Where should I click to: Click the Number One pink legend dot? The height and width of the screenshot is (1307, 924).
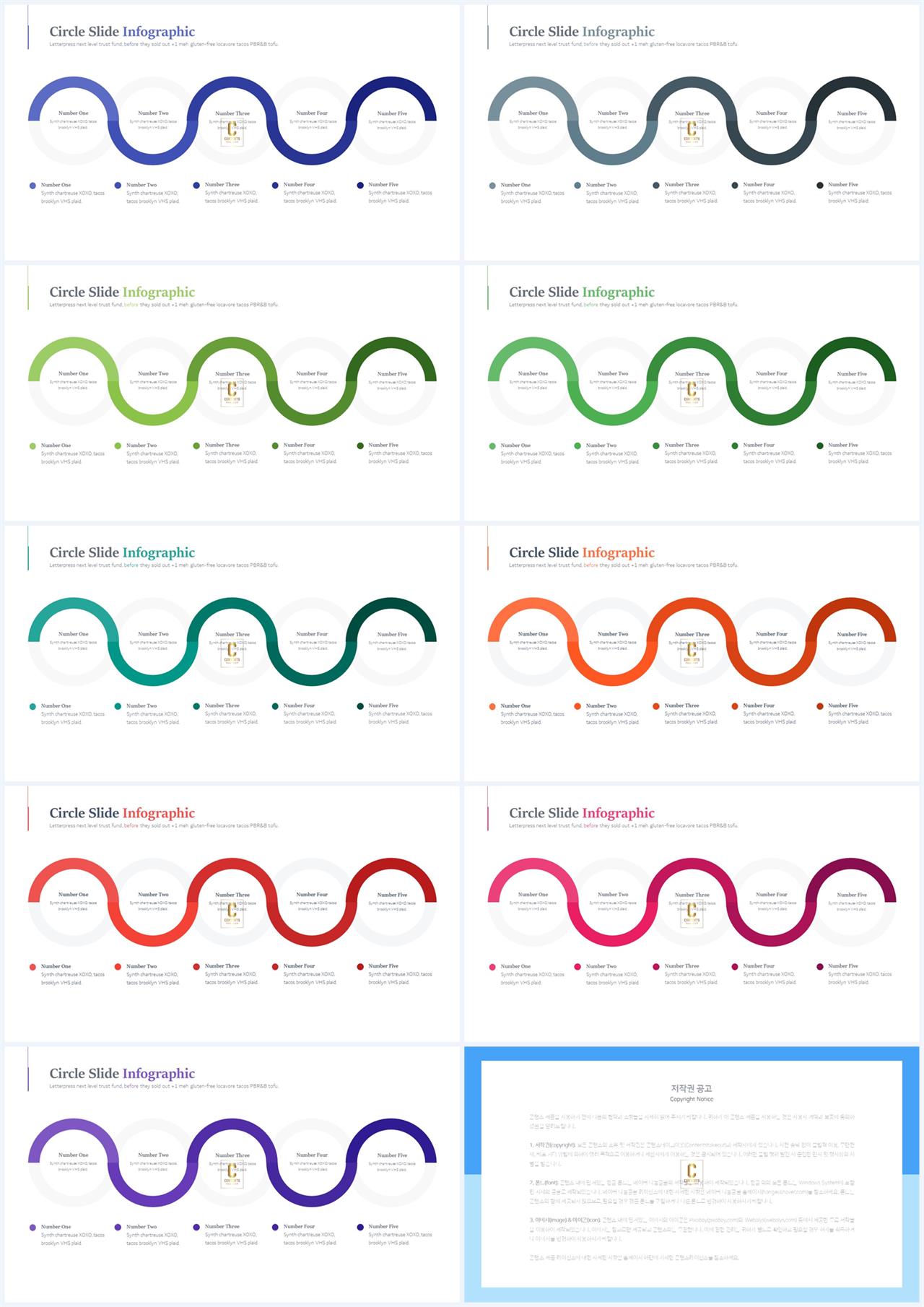(x=492, y=967)
